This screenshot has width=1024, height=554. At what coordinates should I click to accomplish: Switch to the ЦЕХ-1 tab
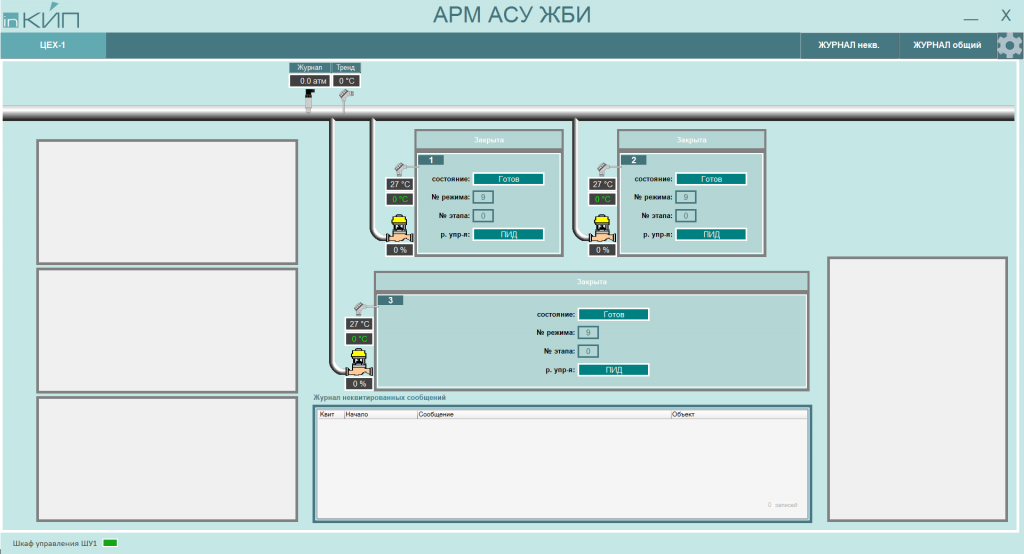point(53,45)
